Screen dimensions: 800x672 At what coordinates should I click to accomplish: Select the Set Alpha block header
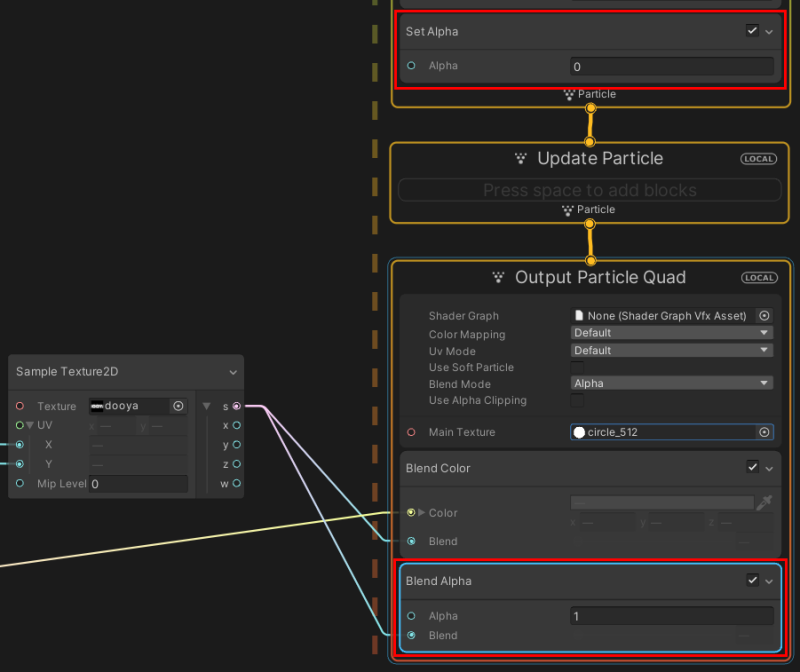[590, 31]
